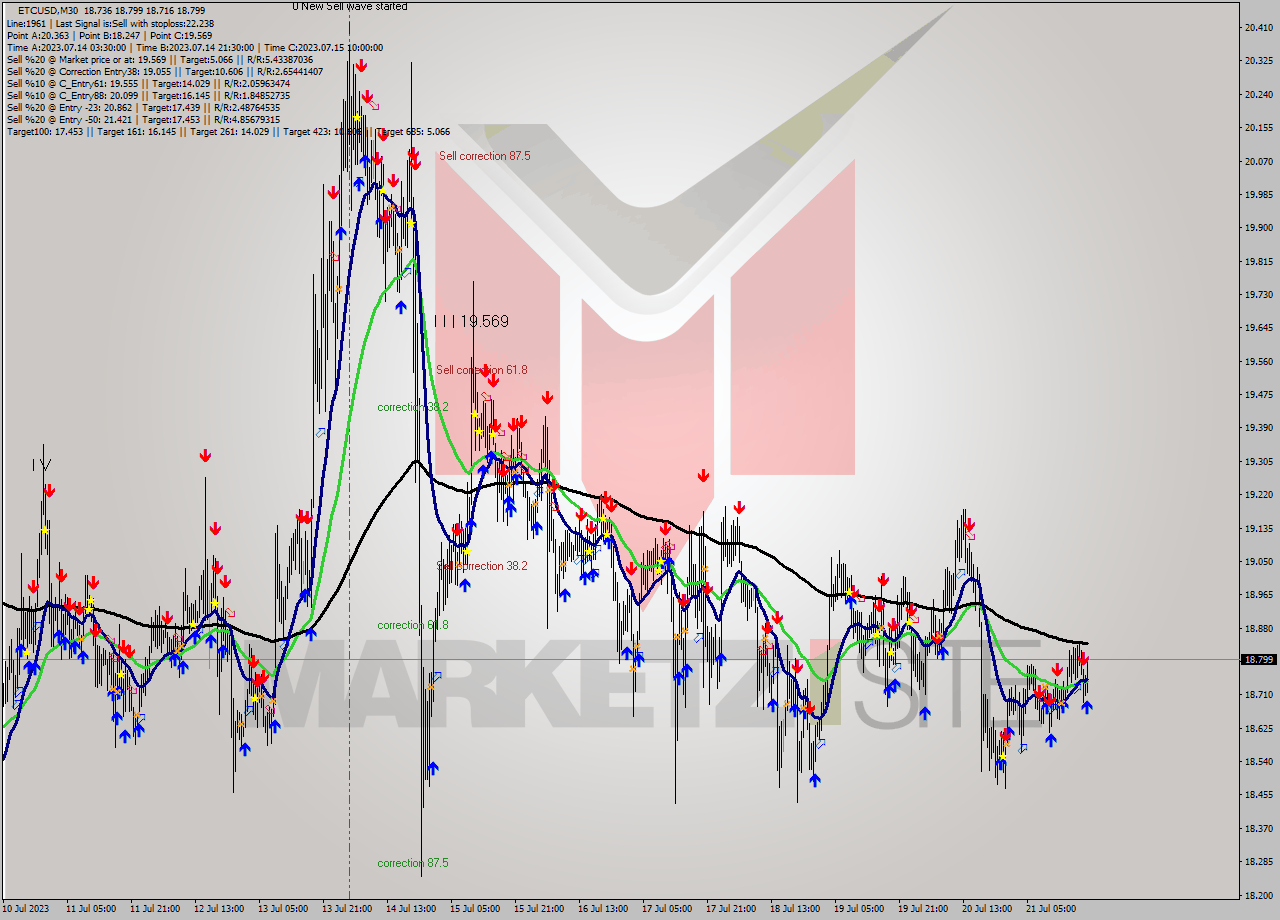The width and height of the screenshot is (1280, 920).
Task: Click the '13 Jul 05:00' time label
Action: point(283,909)
